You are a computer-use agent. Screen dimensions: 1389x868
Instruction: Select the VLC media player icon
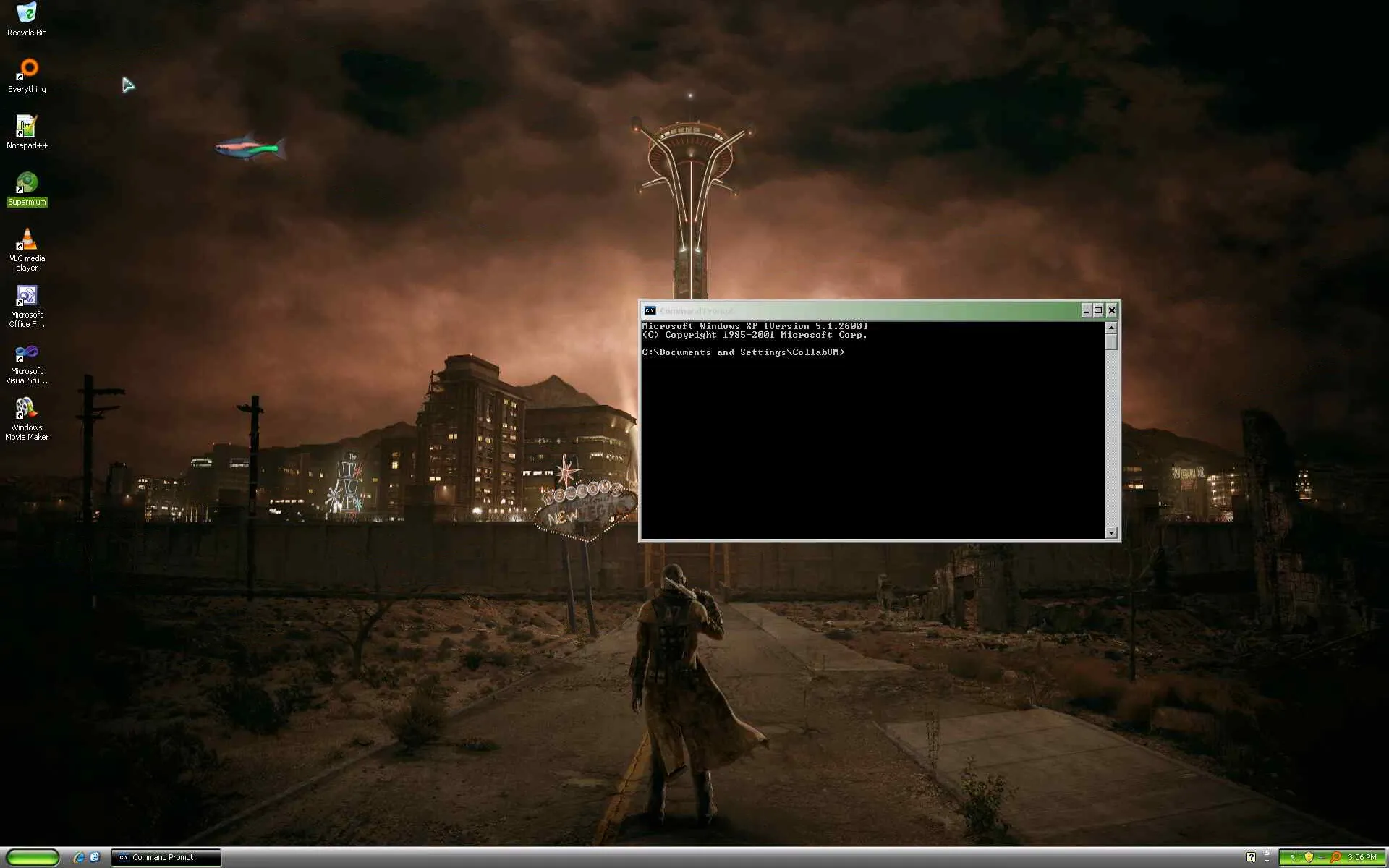27,240
